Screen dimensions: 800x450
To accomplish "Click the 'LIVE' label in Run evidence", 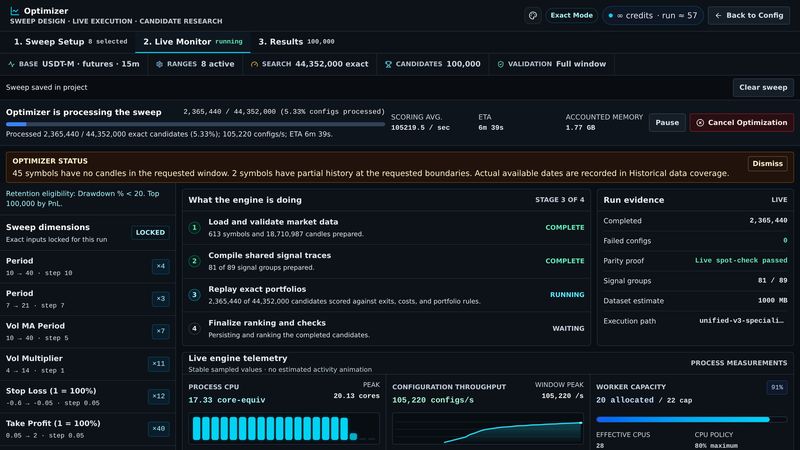I will (779, 200).
